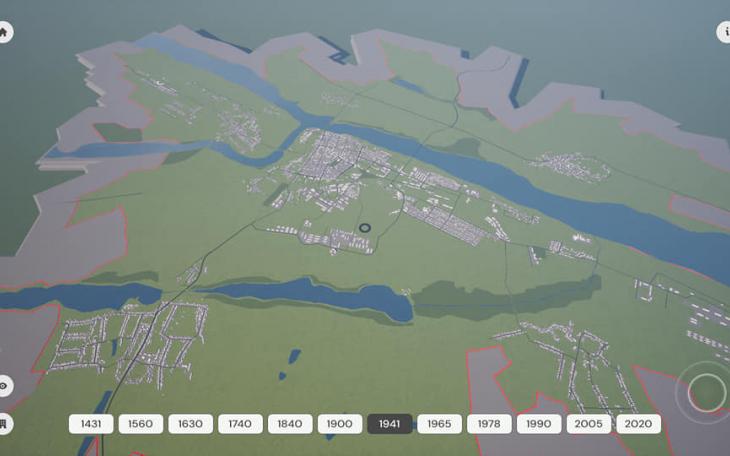The image size is (730, 456).
Task: Select the year 1990
Action: coord(538,424)
